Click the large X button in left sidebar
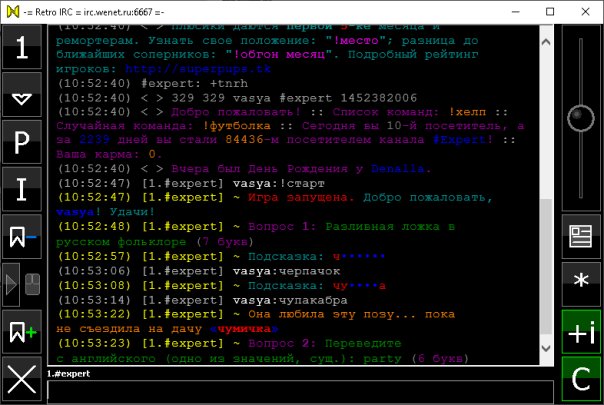Viewport: 604px width, 405px height. click(22, 380)
